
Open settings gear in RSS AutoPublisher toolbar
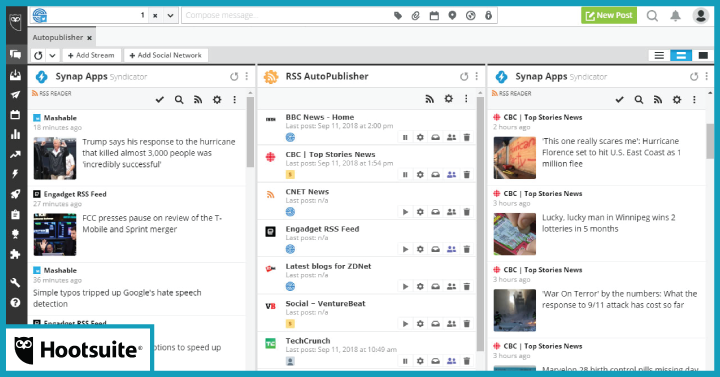point(448,99)
